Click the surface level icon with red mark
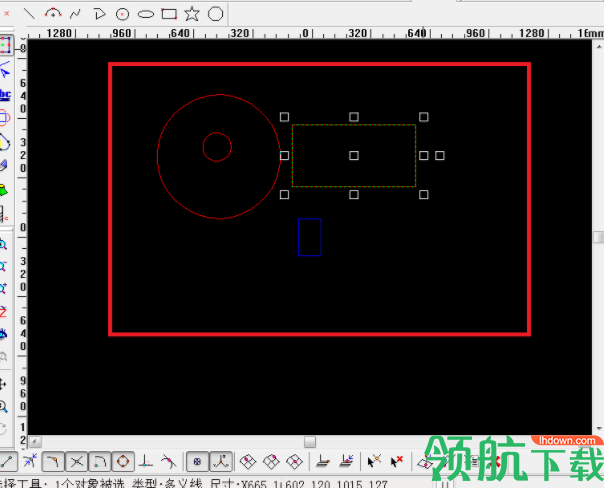604x488 pixels. click(x=323, y=461)
